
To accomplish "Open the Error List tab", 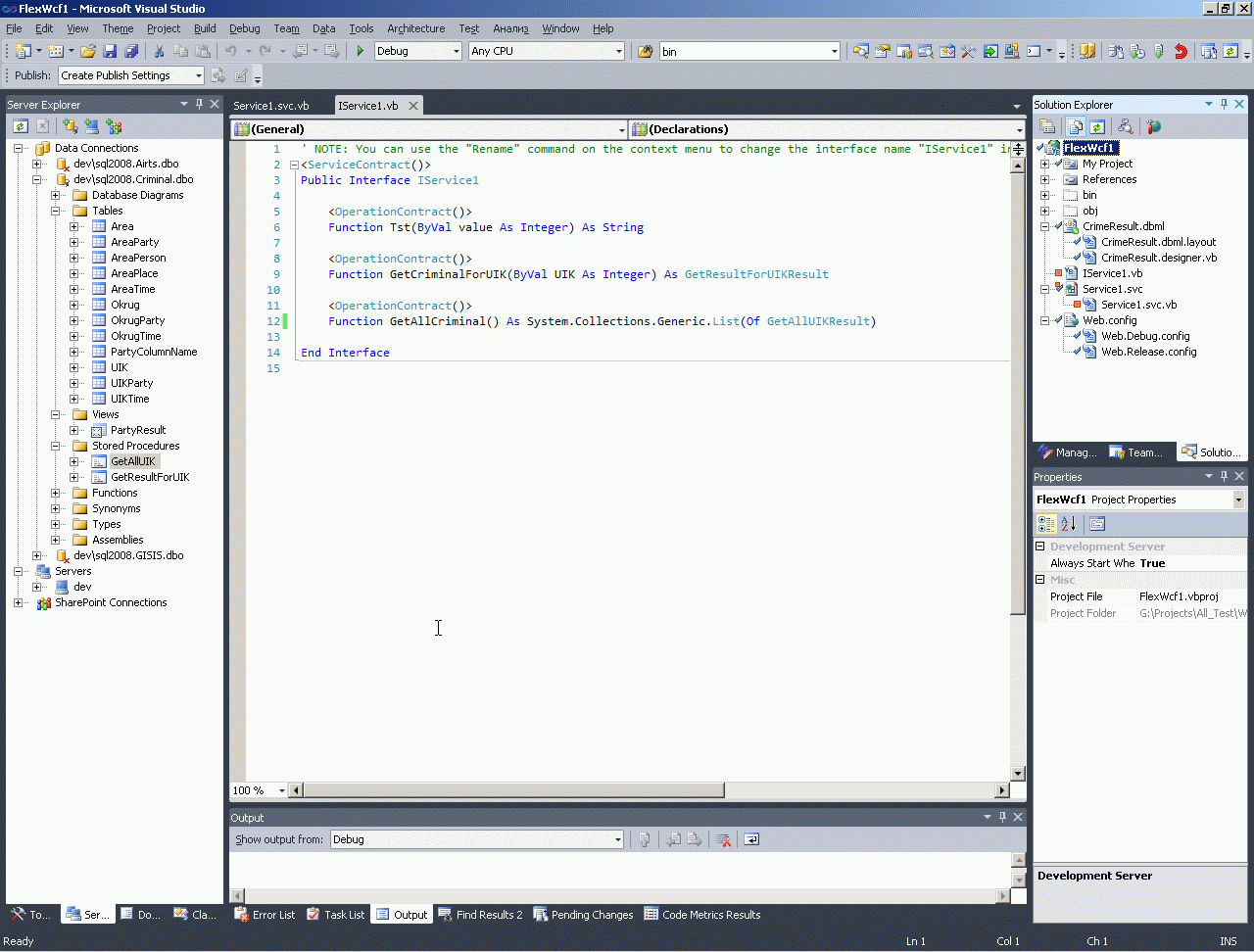I will pos(265,915).
